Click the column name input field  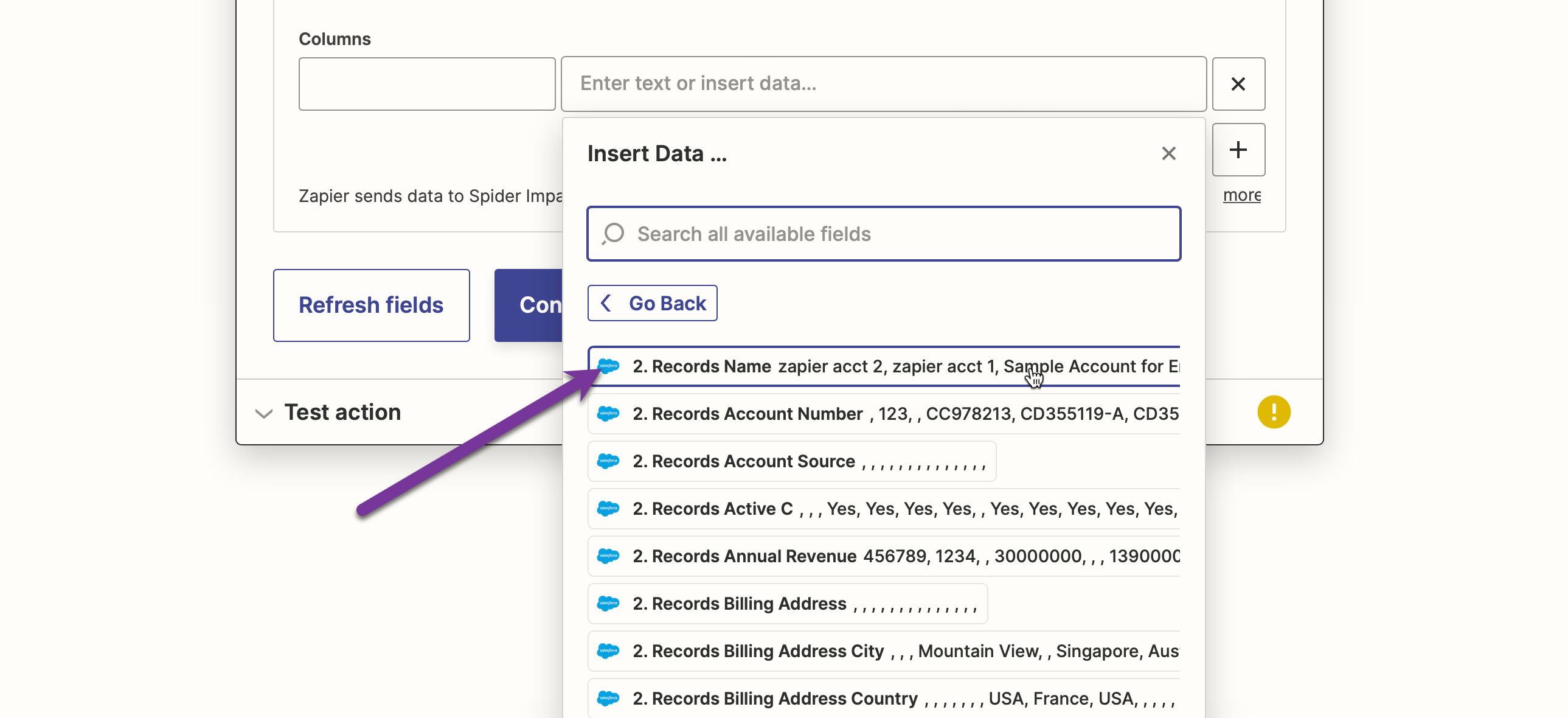[427, 84]
